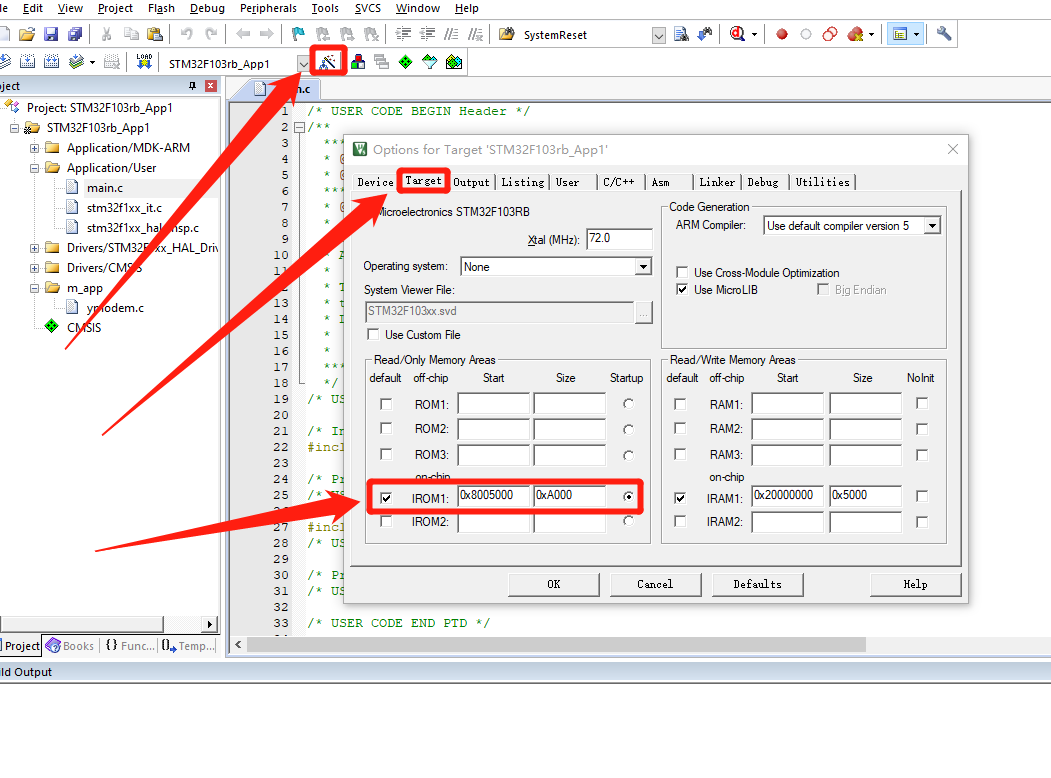
Task: Save current file with floppy icon
Action: coord(51,34)
